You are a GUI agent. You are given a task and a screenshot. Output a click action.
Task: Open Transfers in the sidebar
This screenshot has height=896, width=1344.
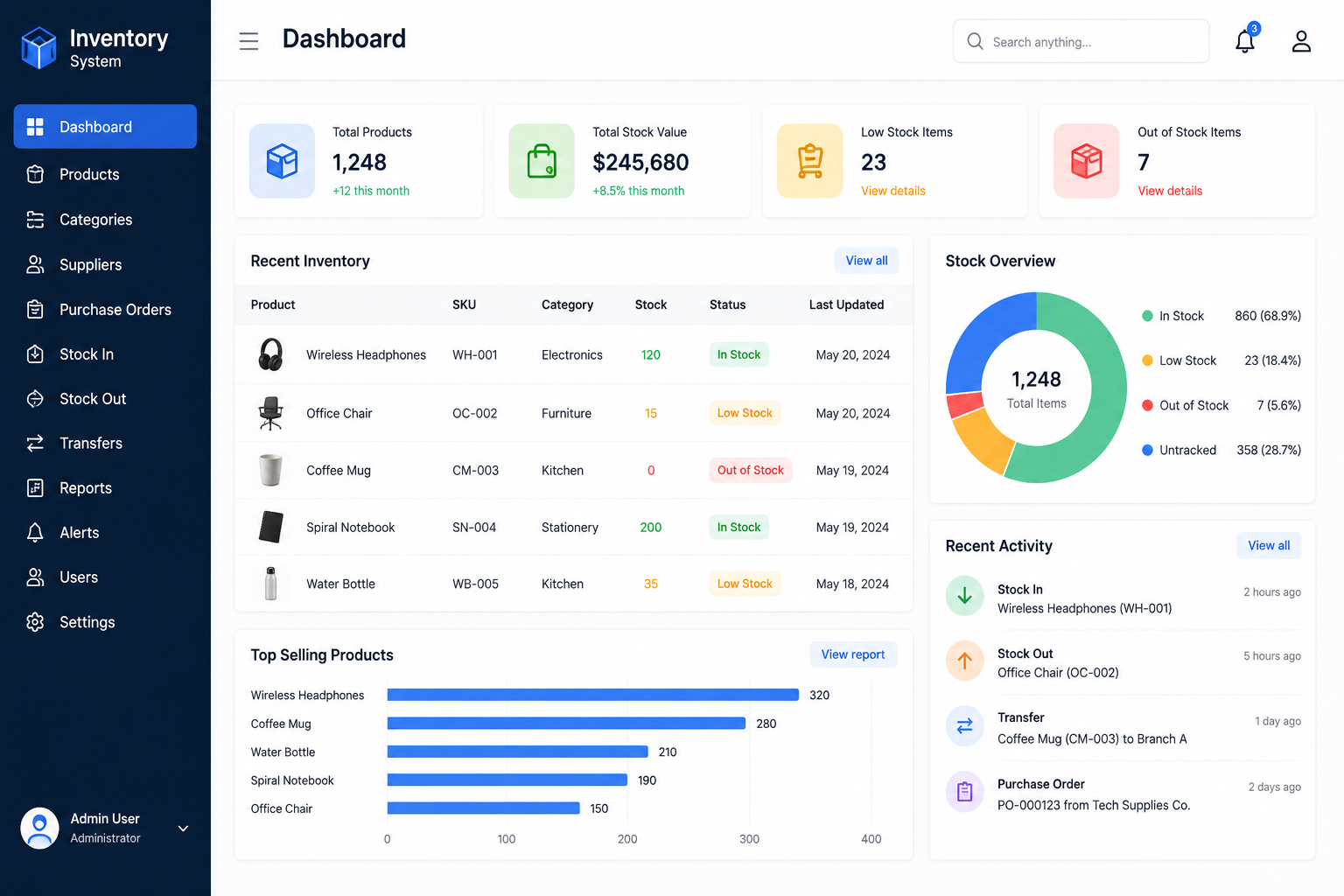(x=105, y=444)
